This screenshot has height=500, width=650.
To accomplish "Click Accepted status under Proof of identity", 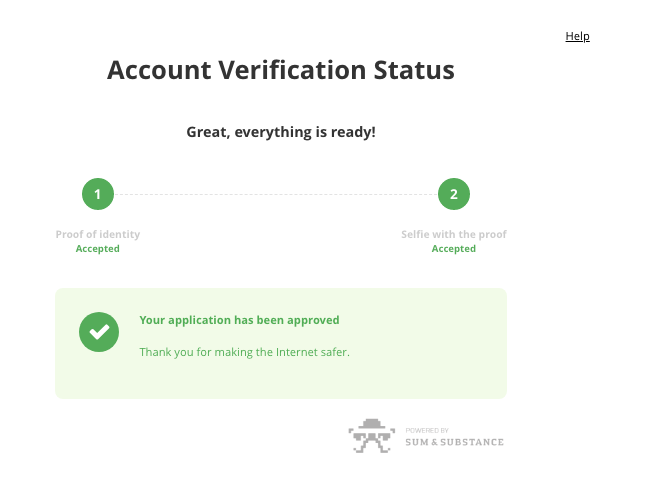I will coord(98,249).
